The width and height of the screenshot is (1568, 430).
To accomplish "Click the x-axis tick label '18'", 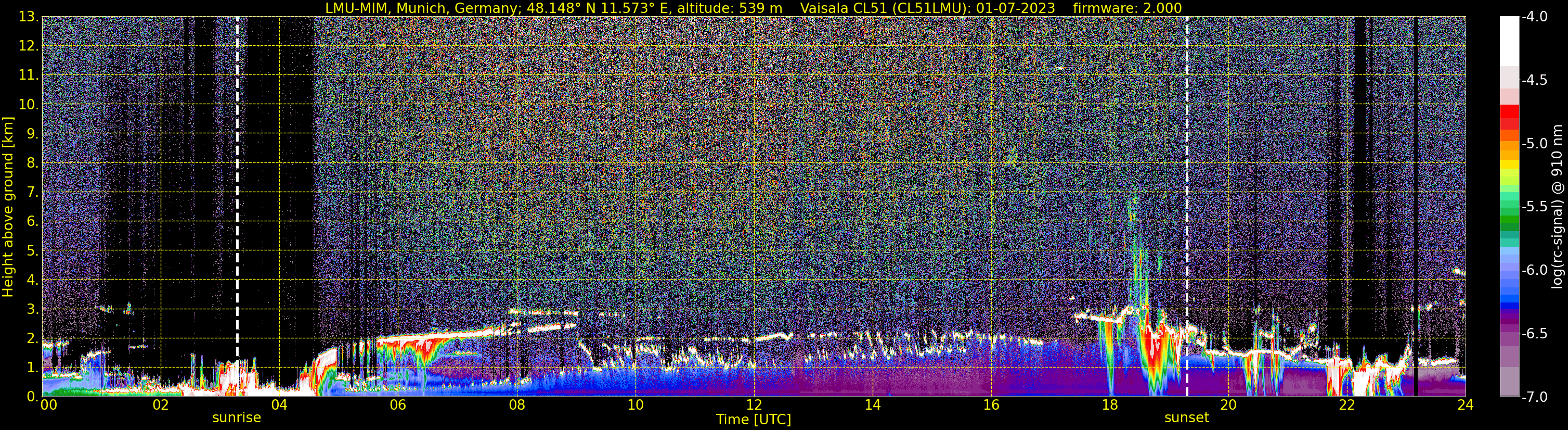I will tap(1110, 405).
